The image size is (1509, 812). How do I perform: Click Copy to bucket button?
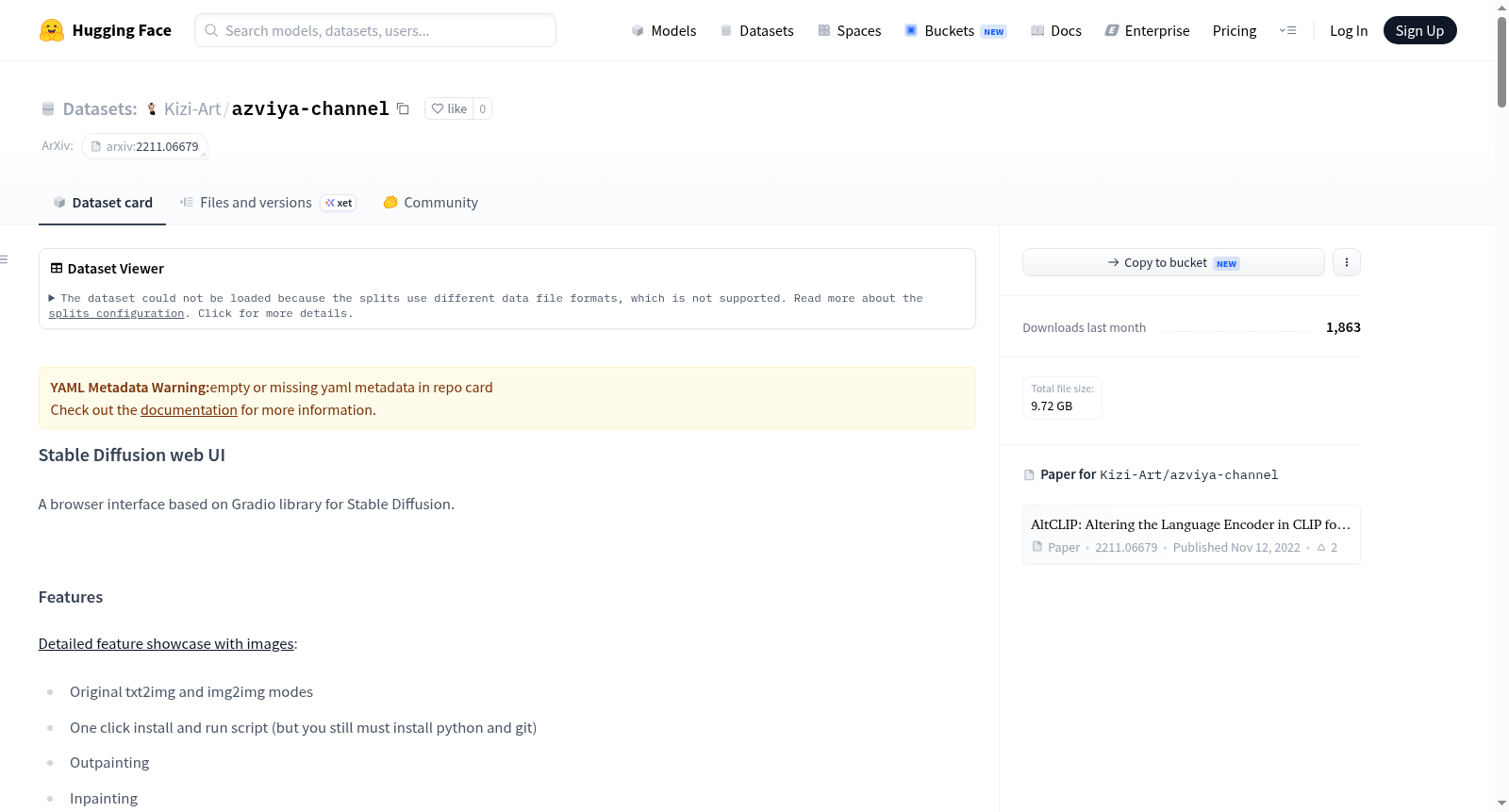[x=1173, y=262]
